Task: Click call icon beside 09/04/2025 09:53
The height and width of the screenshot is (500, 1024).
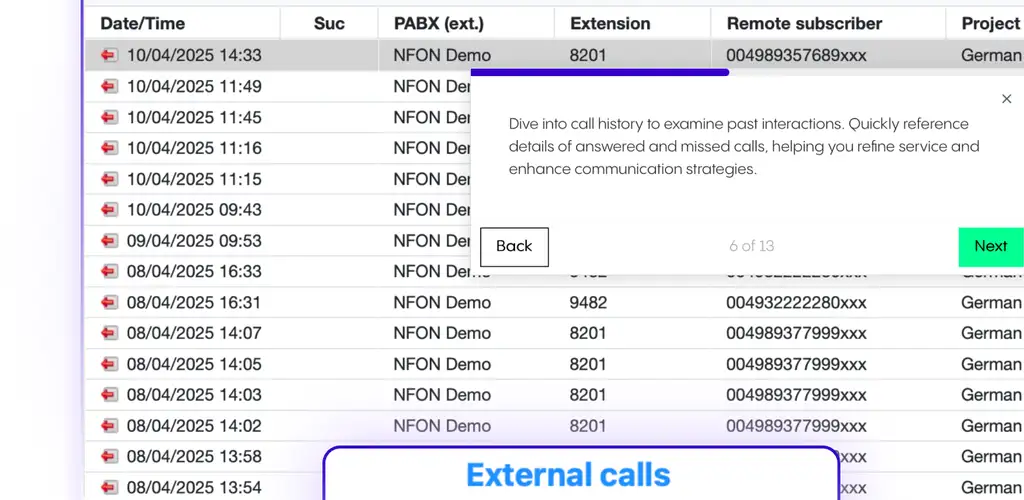Action: pyautogui.click(x=109, y=241)
